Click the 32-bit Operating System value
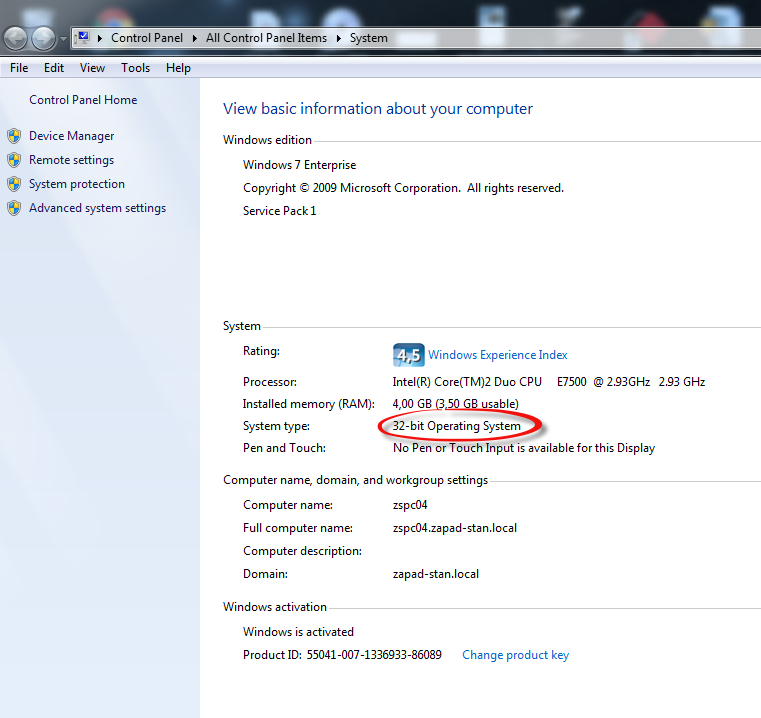This screenshot has width=761, height=718. click(456, 426)
